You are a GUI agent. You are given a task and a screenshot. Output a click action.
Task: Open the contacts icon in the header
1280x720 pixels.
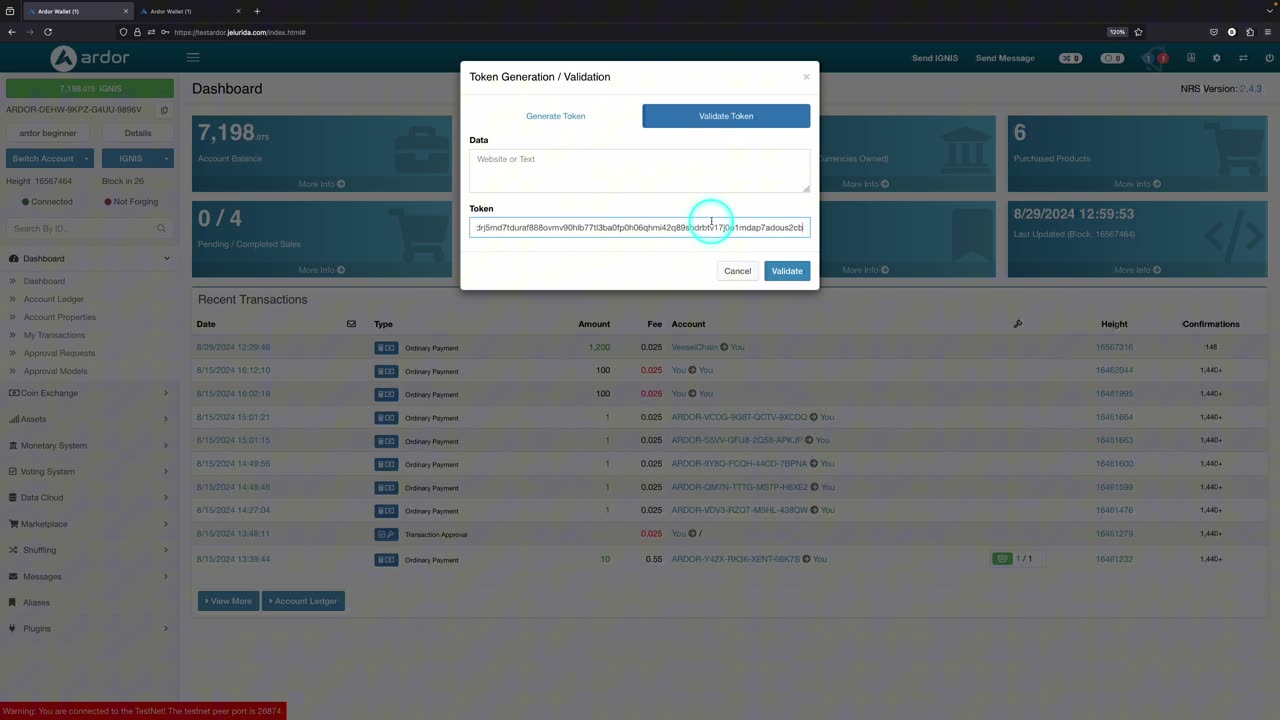(x=1190, y=58)
